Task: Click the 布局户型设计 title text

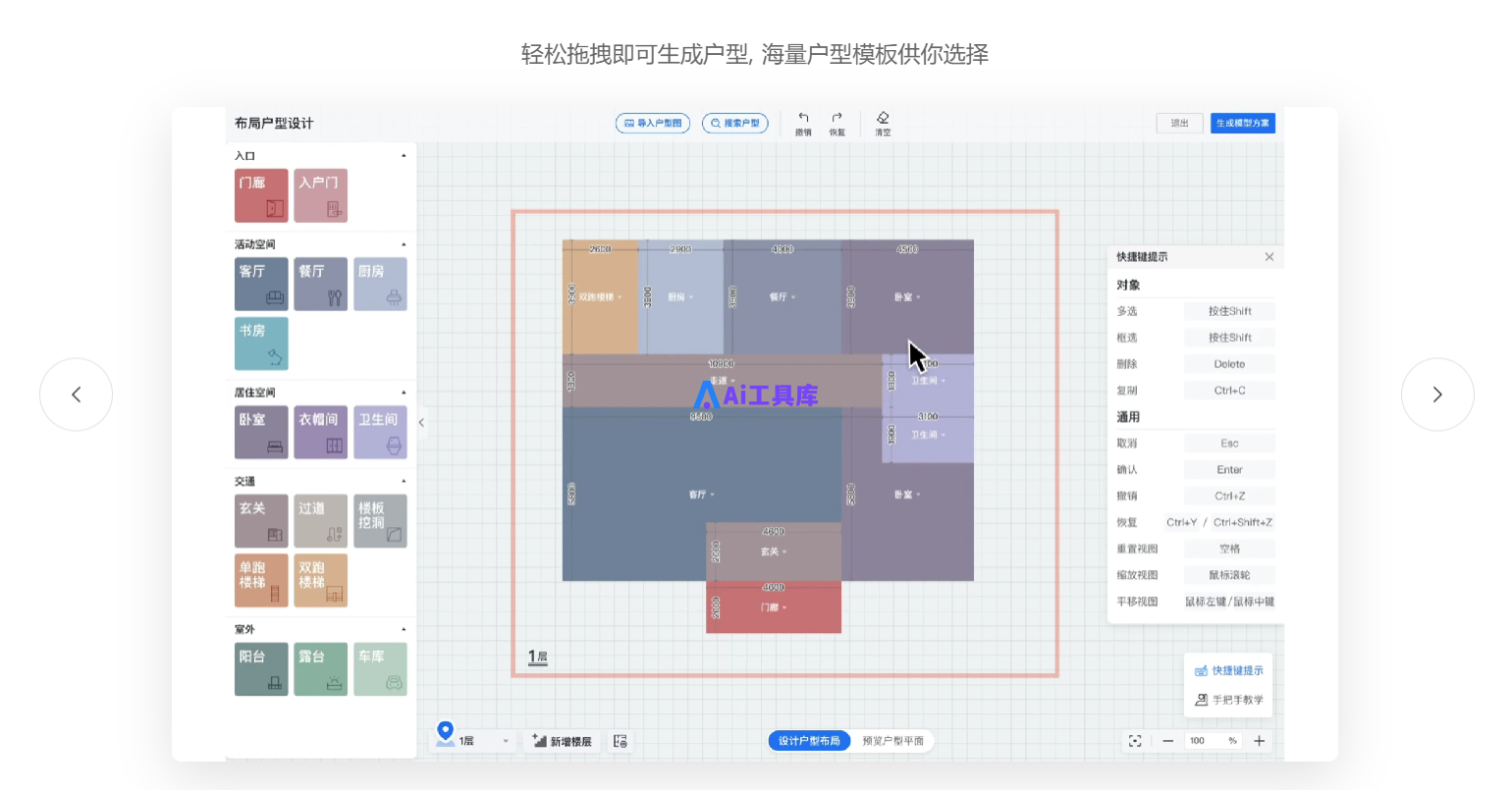Action: 274,123
